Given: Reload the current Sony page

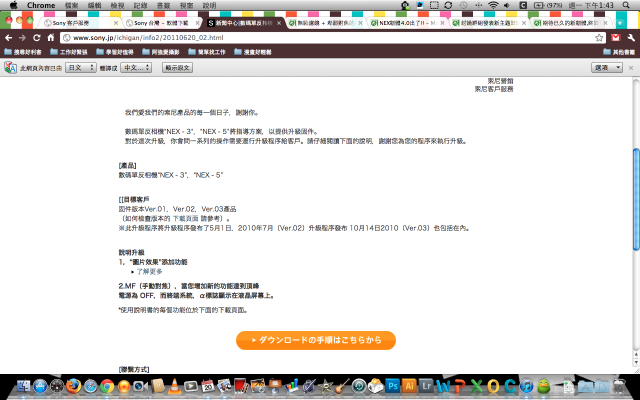Looking at the screenshot, I should (x=37, y=38).
